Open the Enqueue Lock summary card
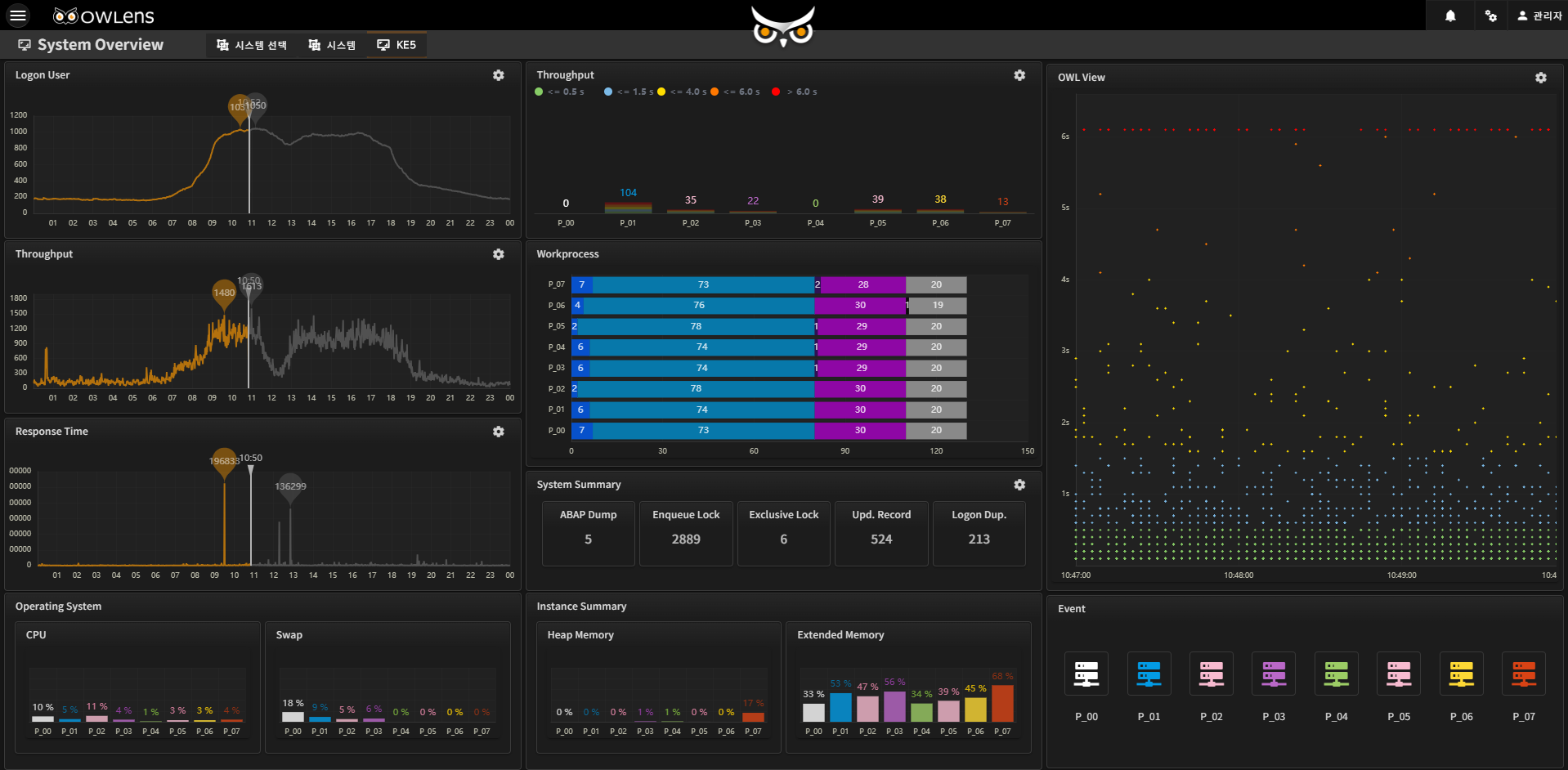This screenshot has width=1568, height=770. tap(686, 533)
